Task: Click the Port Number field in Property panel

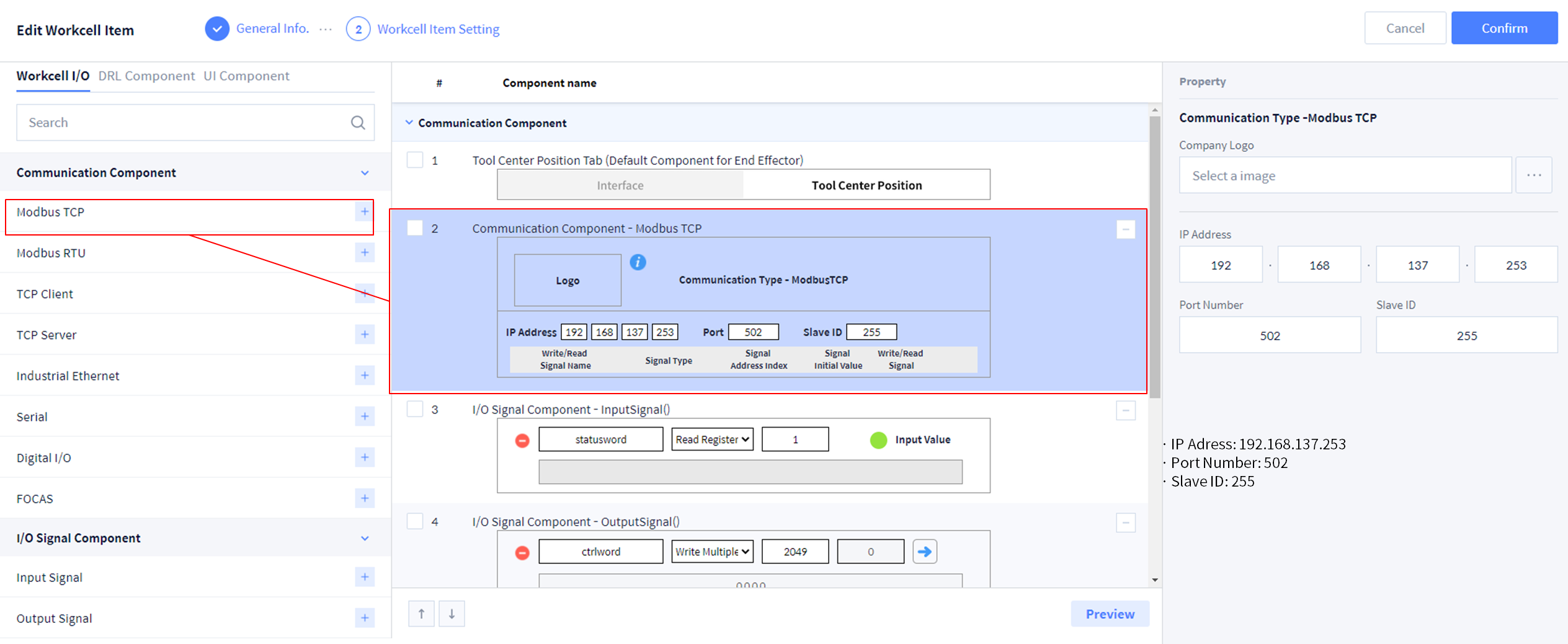Action: [x=1270, y=335]
